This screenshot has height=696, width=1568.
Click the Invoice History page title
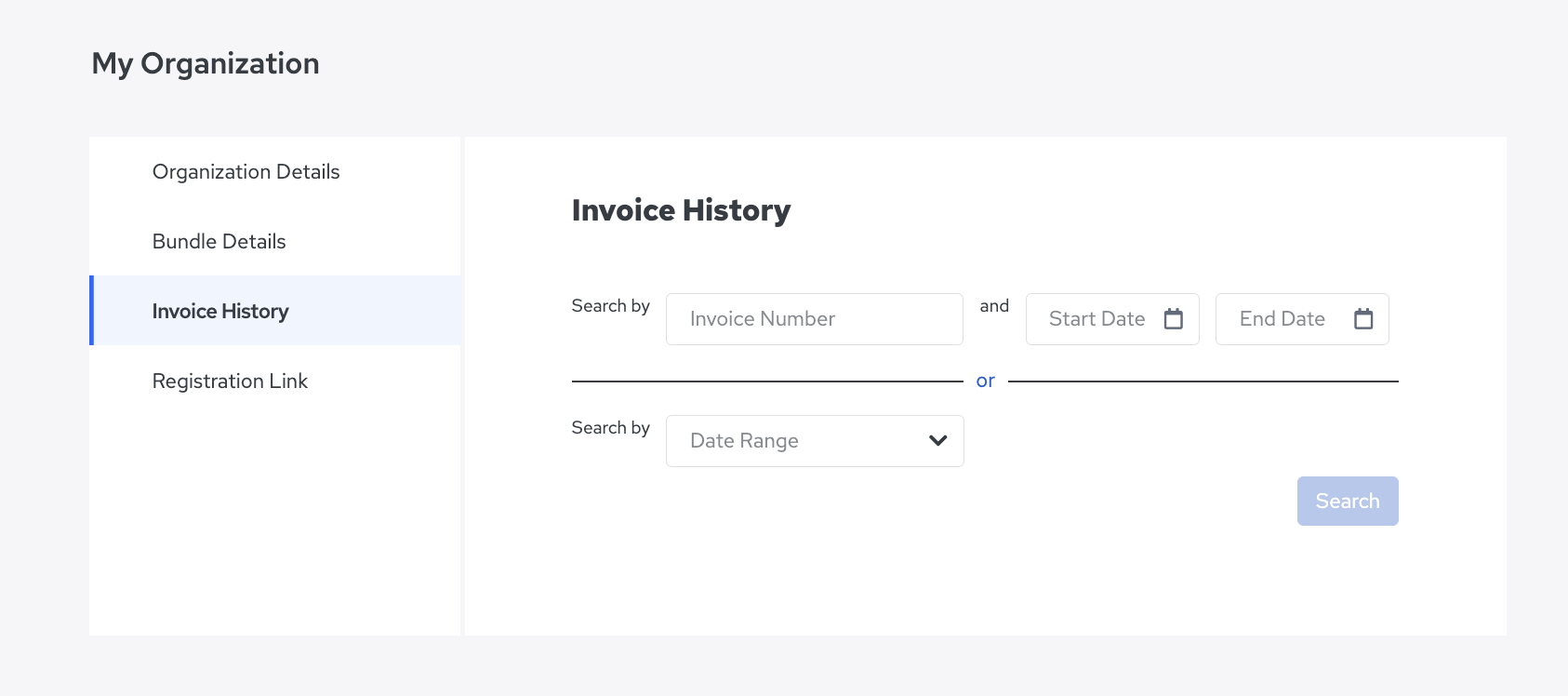click(x=681, y=210)
